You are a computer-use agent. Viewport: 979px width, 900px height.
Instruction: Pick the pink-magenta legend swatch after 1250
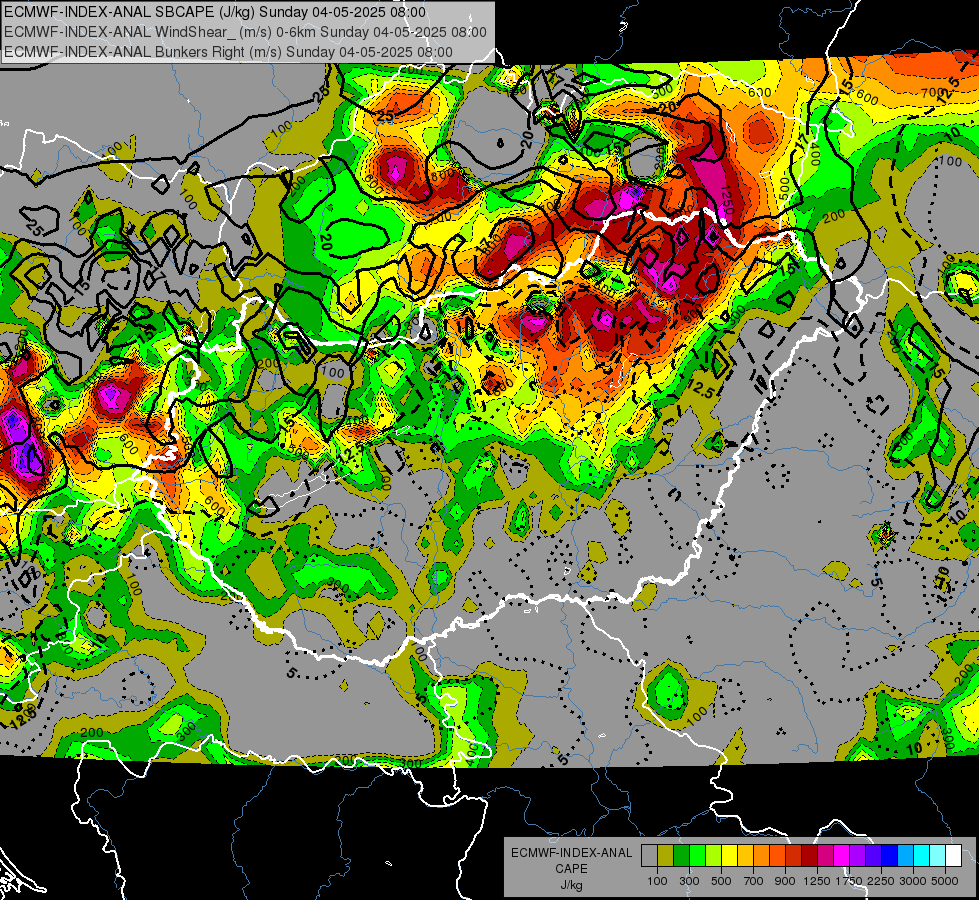point(825,855)
